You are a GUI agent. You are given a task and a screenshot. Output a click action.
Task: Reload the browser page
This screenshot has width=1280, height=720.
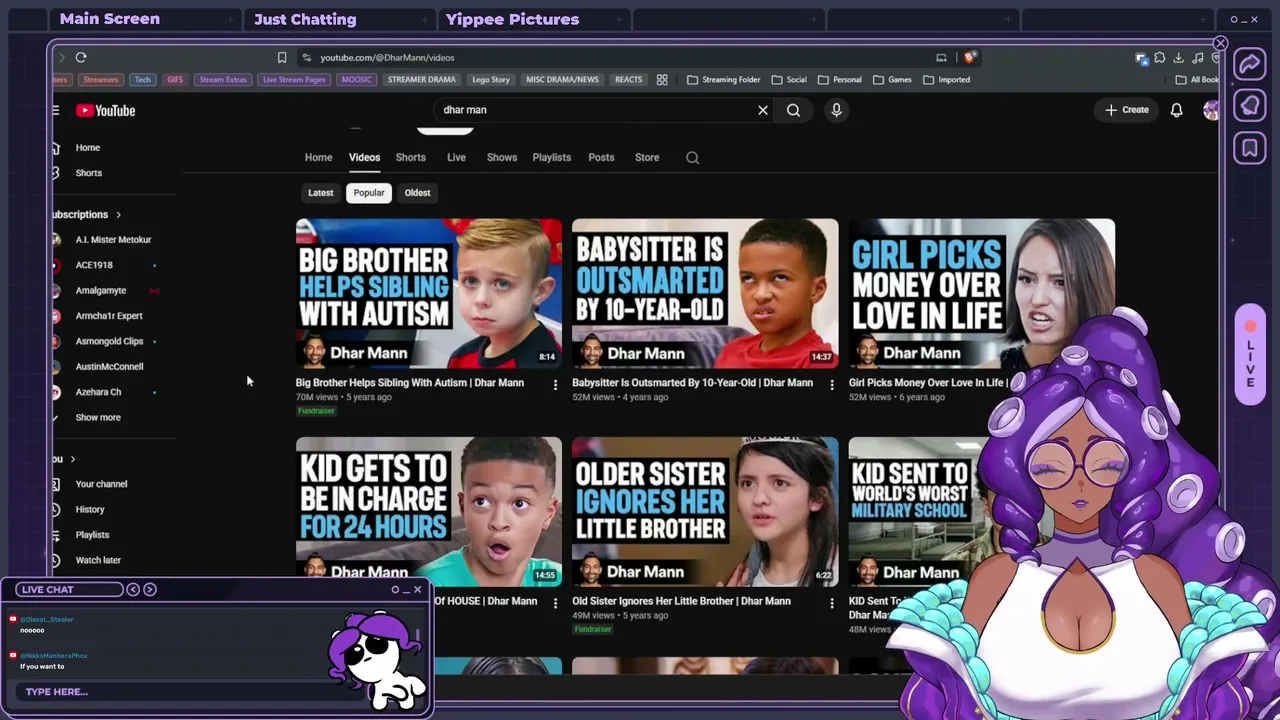pos(81,58)
